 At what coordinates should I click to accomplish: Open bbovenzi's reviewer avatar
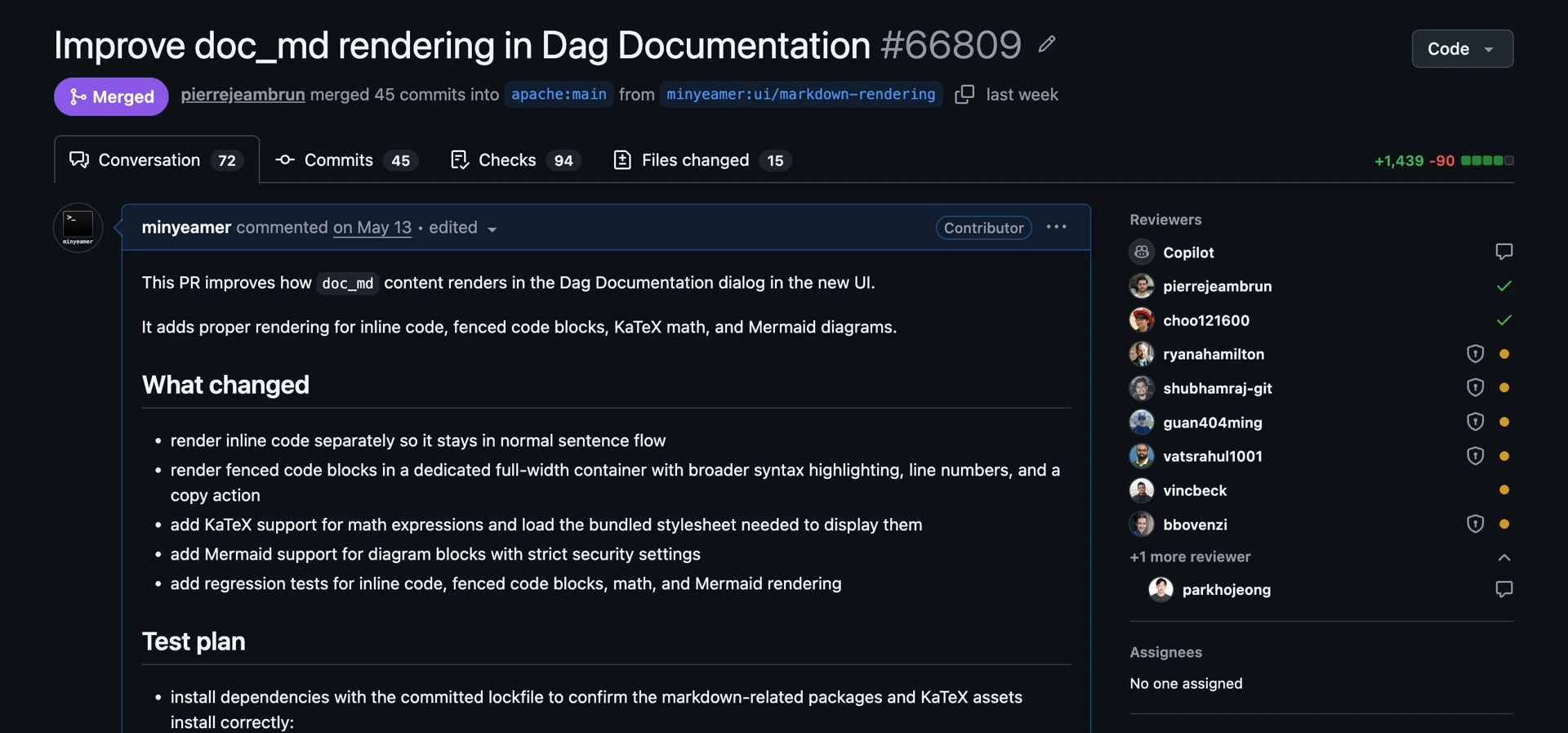pyautogui.click(x=1142, y=524)
